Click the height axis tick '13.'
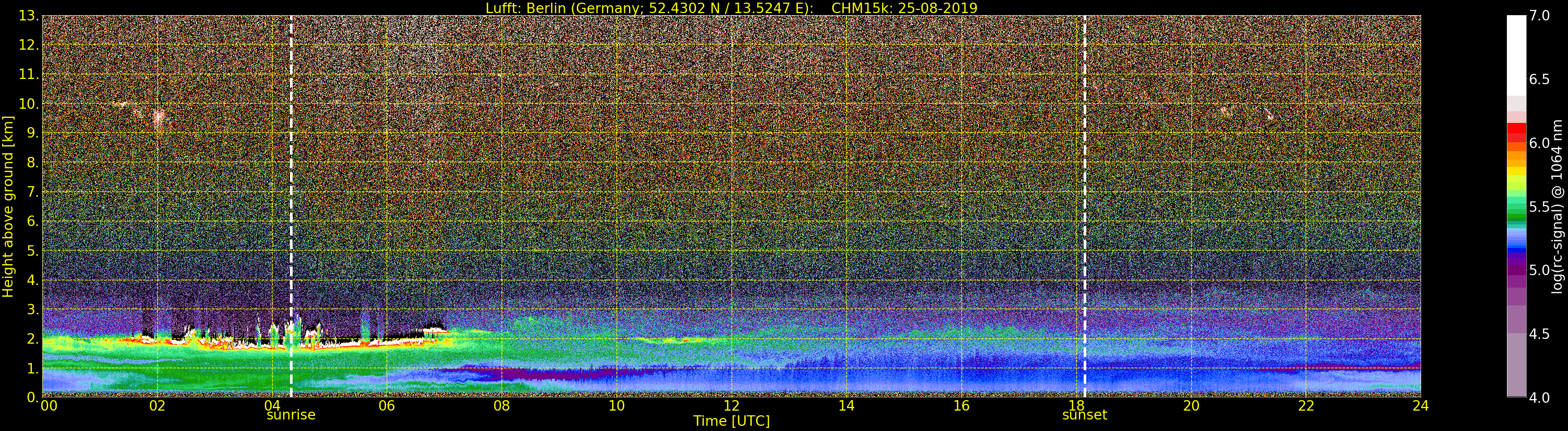 point(29,16)
